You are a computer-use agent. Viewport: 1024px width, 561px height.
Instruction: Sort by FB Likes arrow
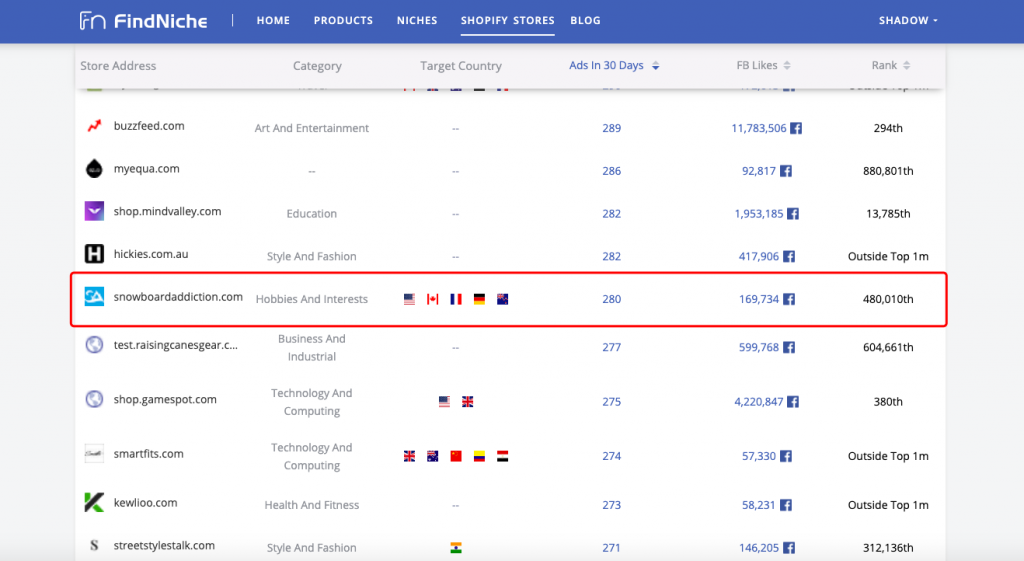click(787, 65)
